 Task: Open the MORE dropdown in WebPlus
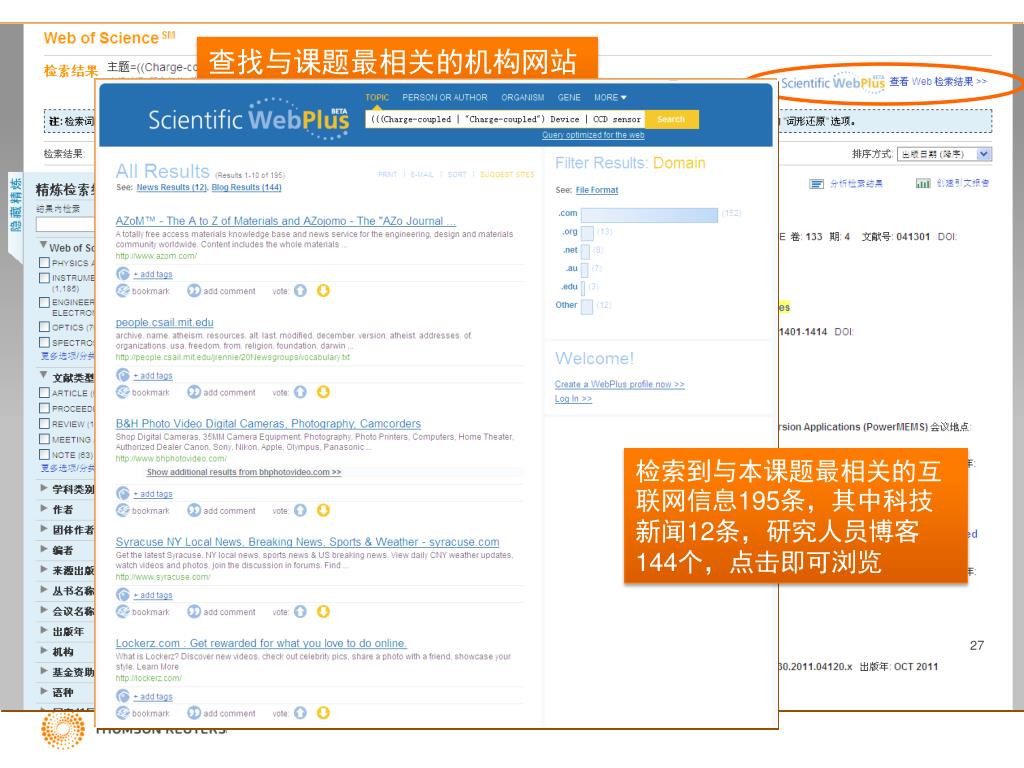(x=610, y=97)
